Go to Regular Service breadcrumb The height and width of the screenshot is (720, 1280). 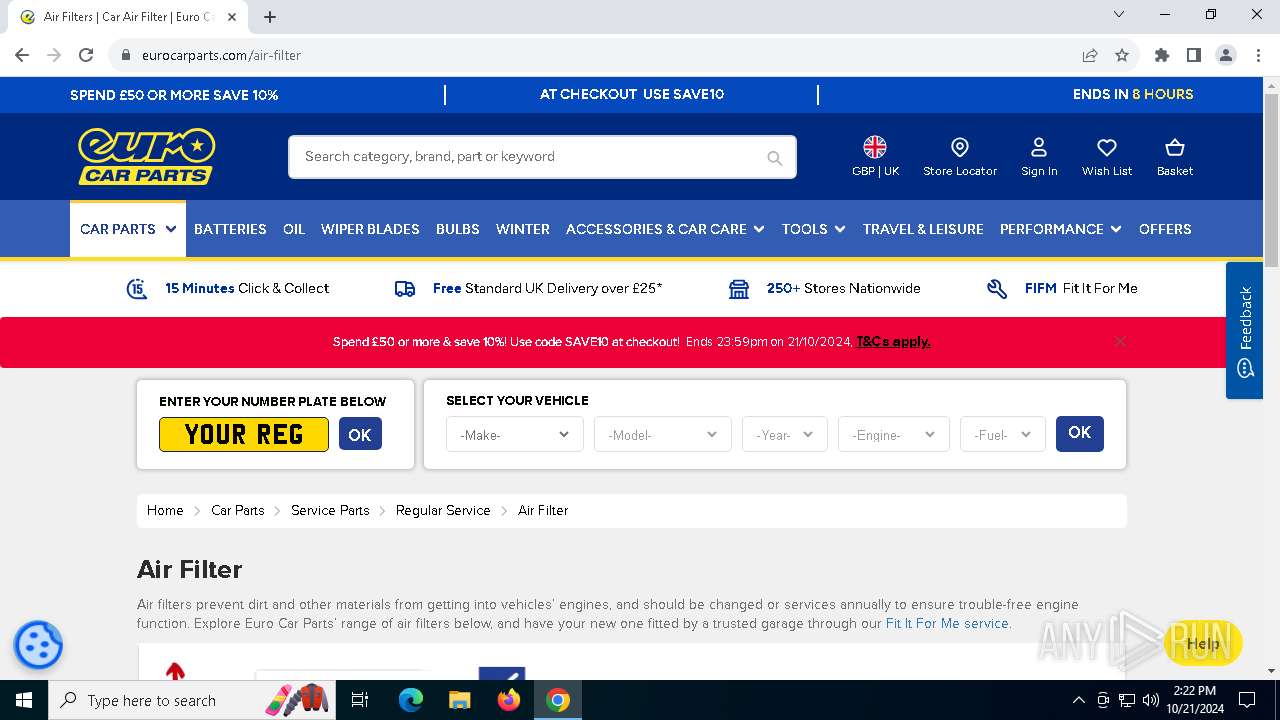click(443, 510)
